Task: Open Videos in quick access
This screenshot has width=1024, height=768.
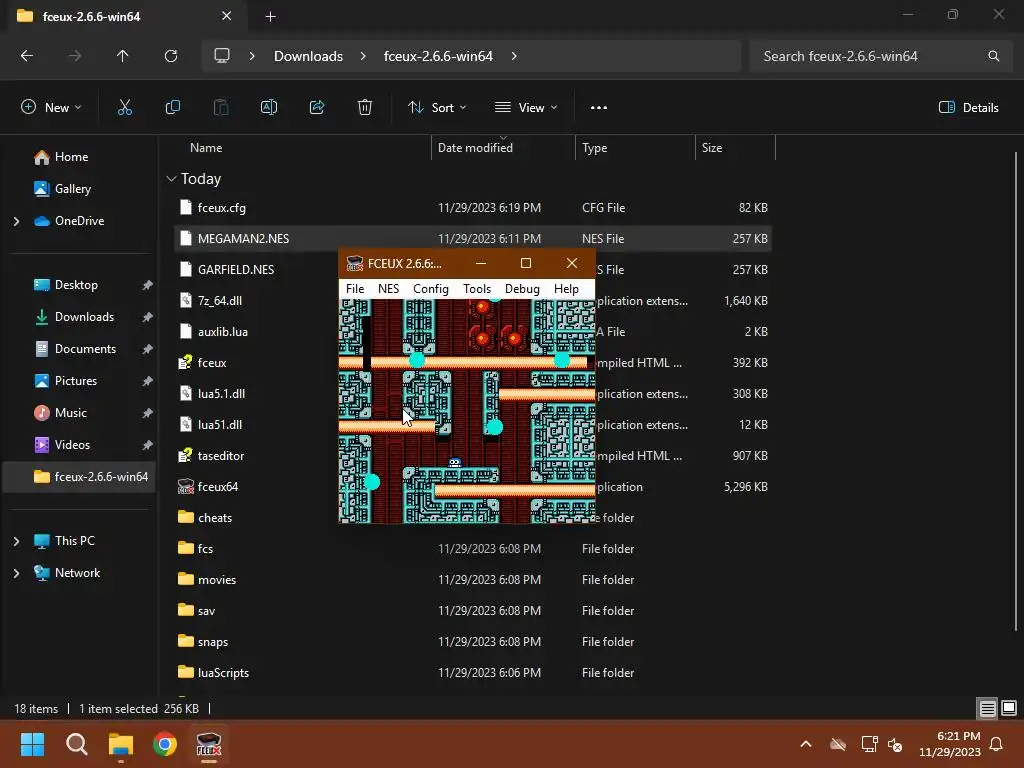Action: click(62, 445)
